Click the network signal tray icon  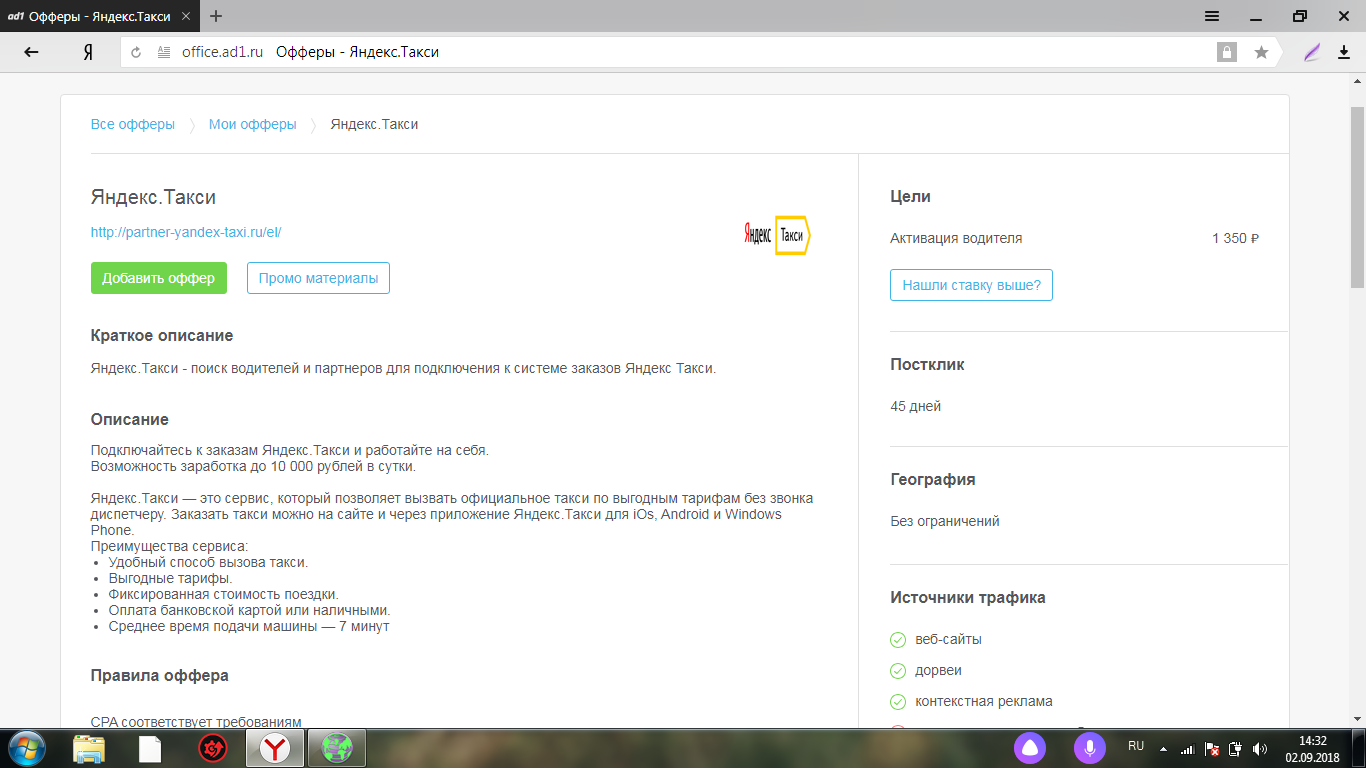(x=1187, y=748)
